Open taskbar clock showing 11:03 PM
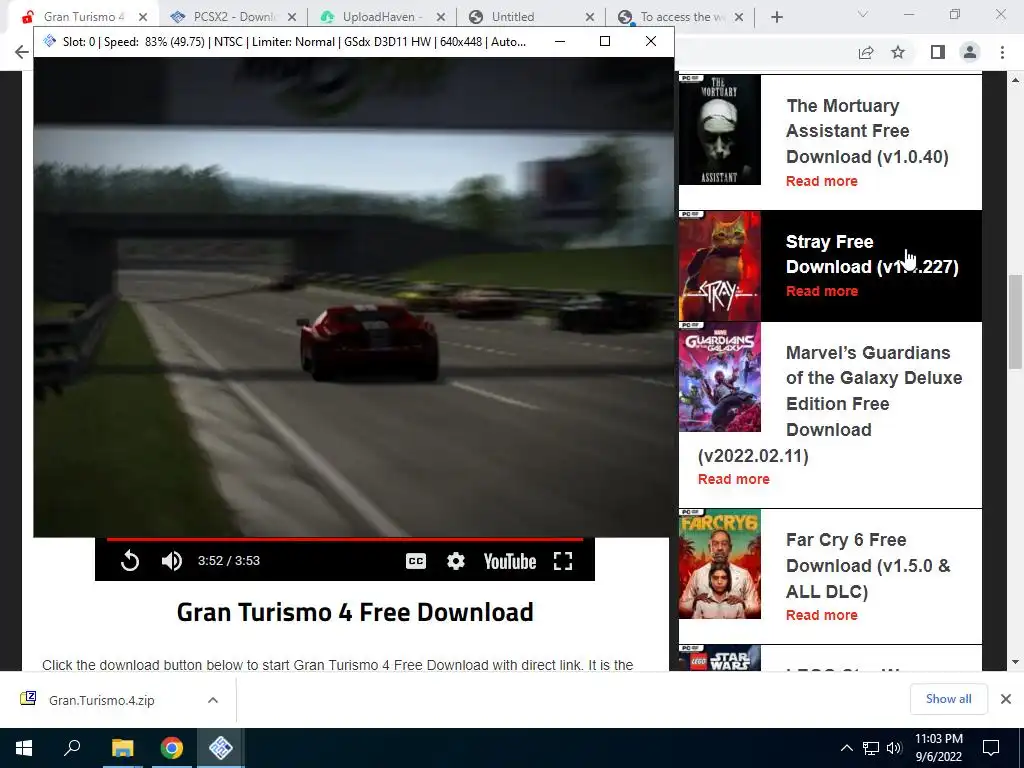Image resolution: width=1024 pixels, height=768 pixels. (x=938, y=748)
